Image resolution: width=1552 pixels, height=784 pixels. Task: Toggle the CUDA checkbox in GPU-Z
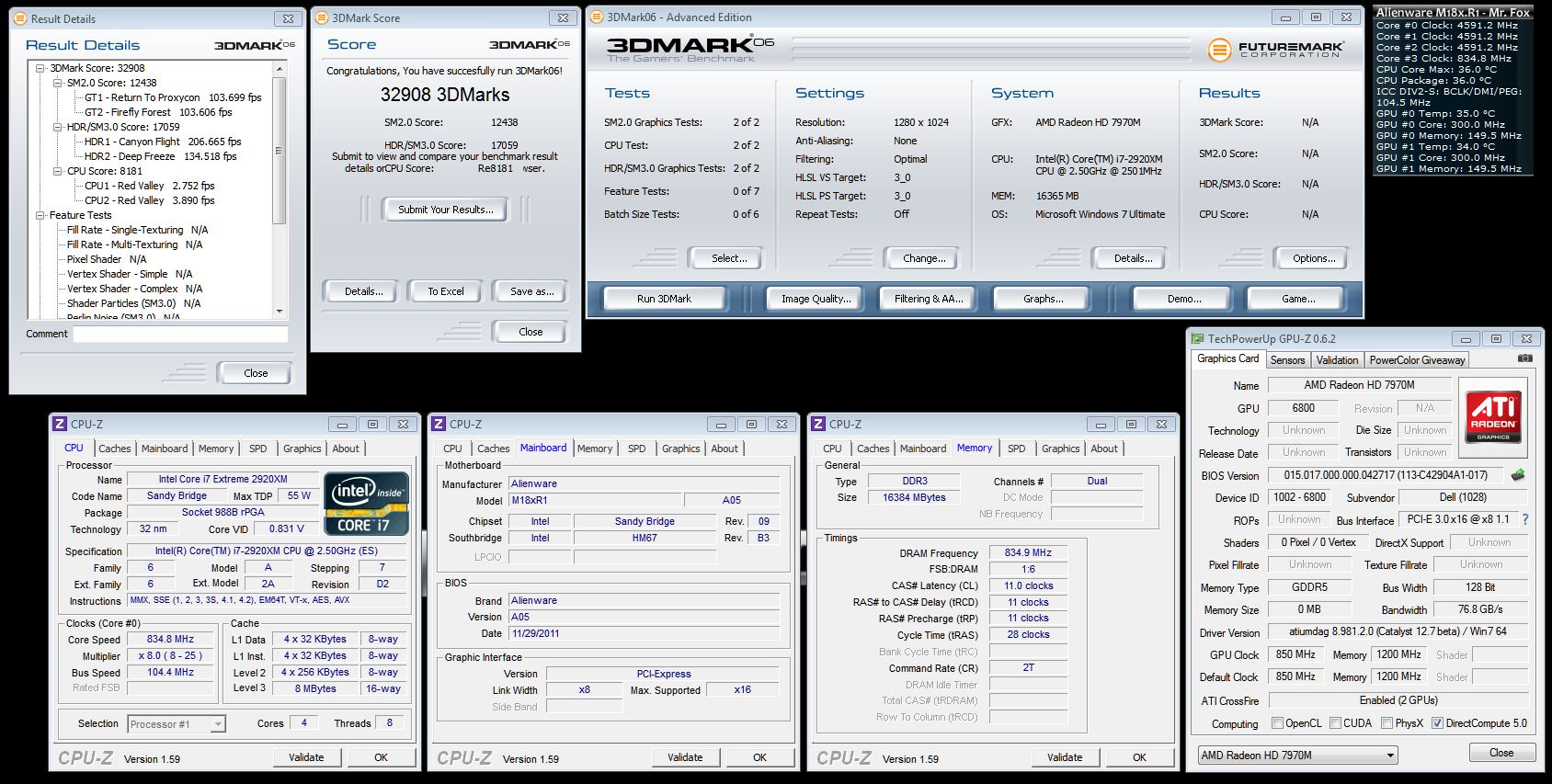pos(1335,723)
